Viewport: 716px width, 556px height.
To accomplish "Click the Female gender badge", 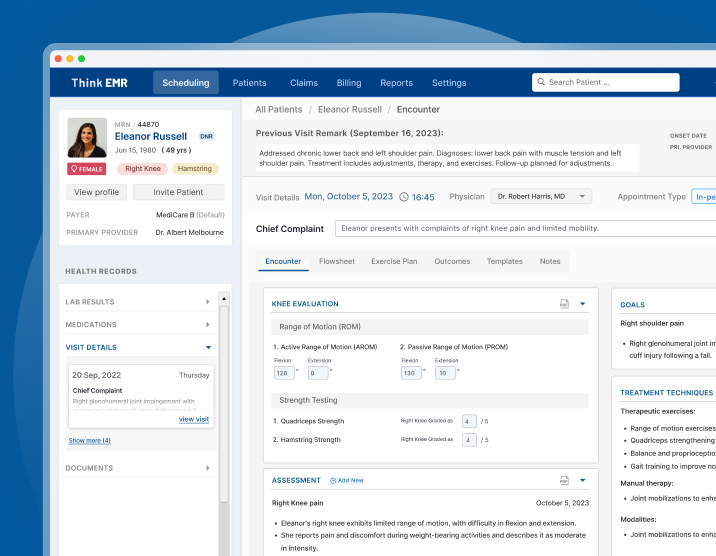I will [85, 169].
